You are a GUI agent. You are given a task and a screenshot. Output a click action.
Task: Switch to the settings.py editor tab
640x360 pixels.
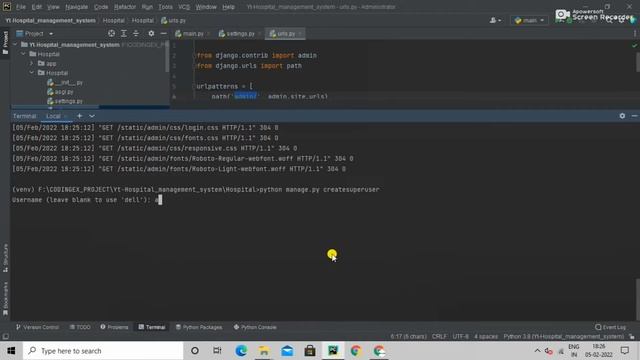coord(239,33)
